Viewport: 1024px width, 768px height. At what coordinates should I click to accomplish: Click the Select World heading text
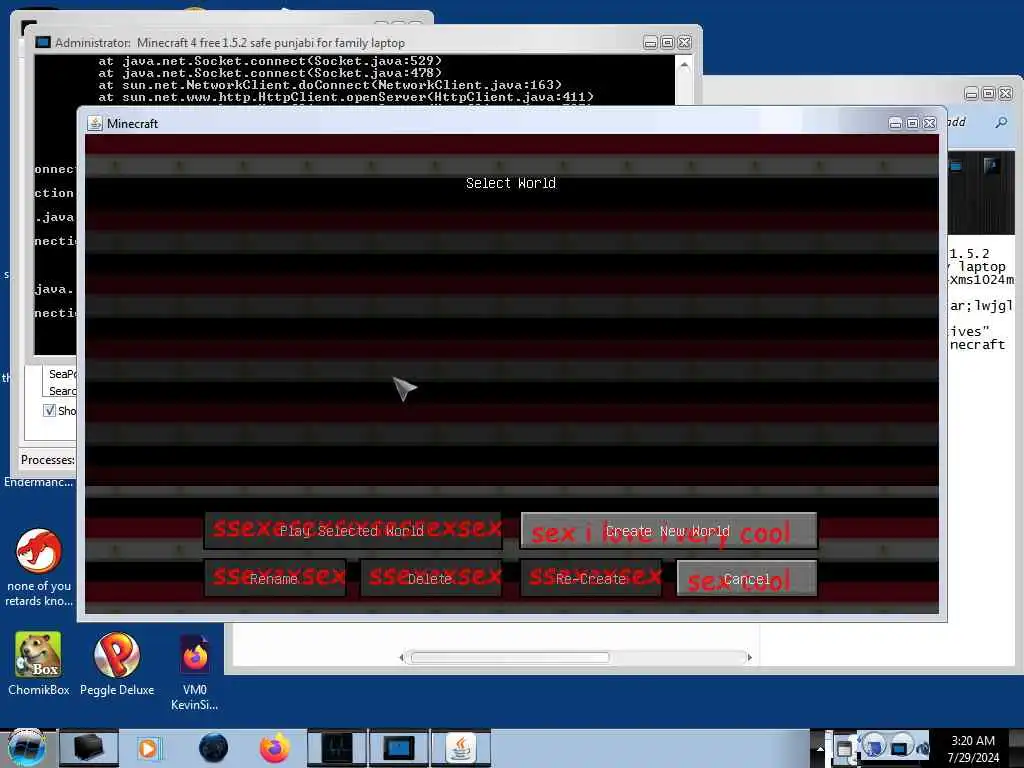[x=510, y=183]
